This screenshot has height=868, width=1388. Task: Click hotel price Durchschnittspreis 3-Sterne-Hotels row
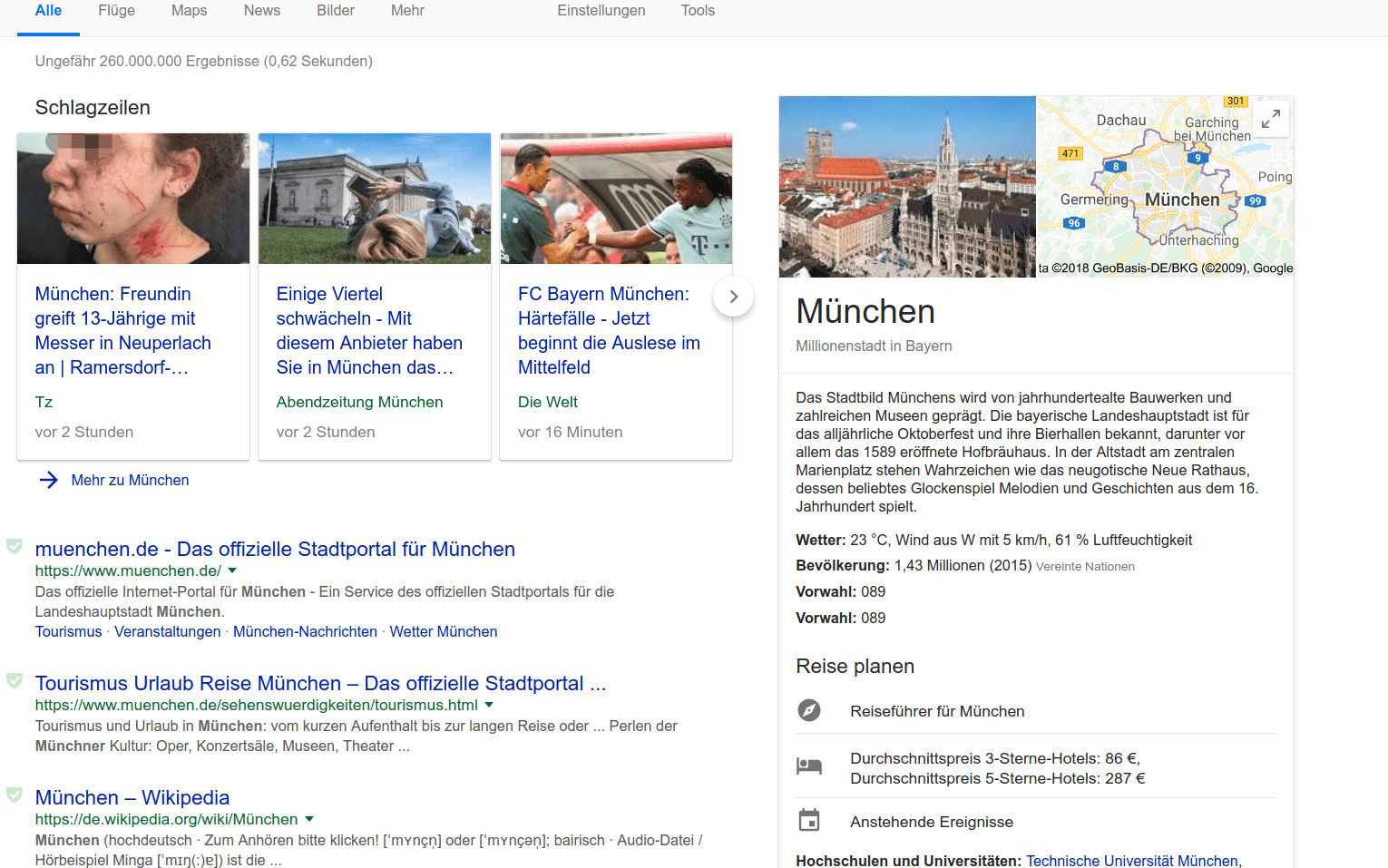point(1036,767)
